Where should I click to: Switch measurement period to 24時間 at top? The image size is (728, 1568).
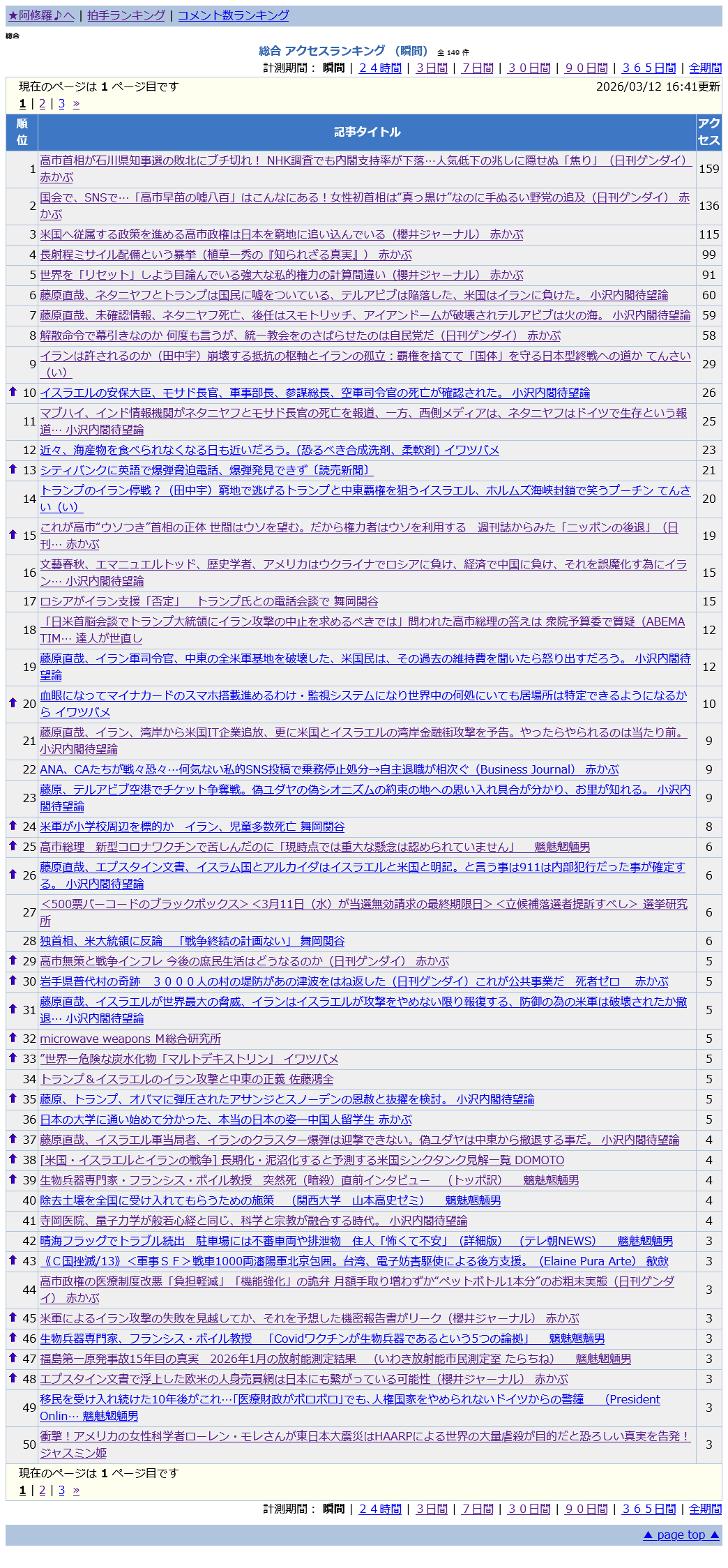click(x=380, y=68)
